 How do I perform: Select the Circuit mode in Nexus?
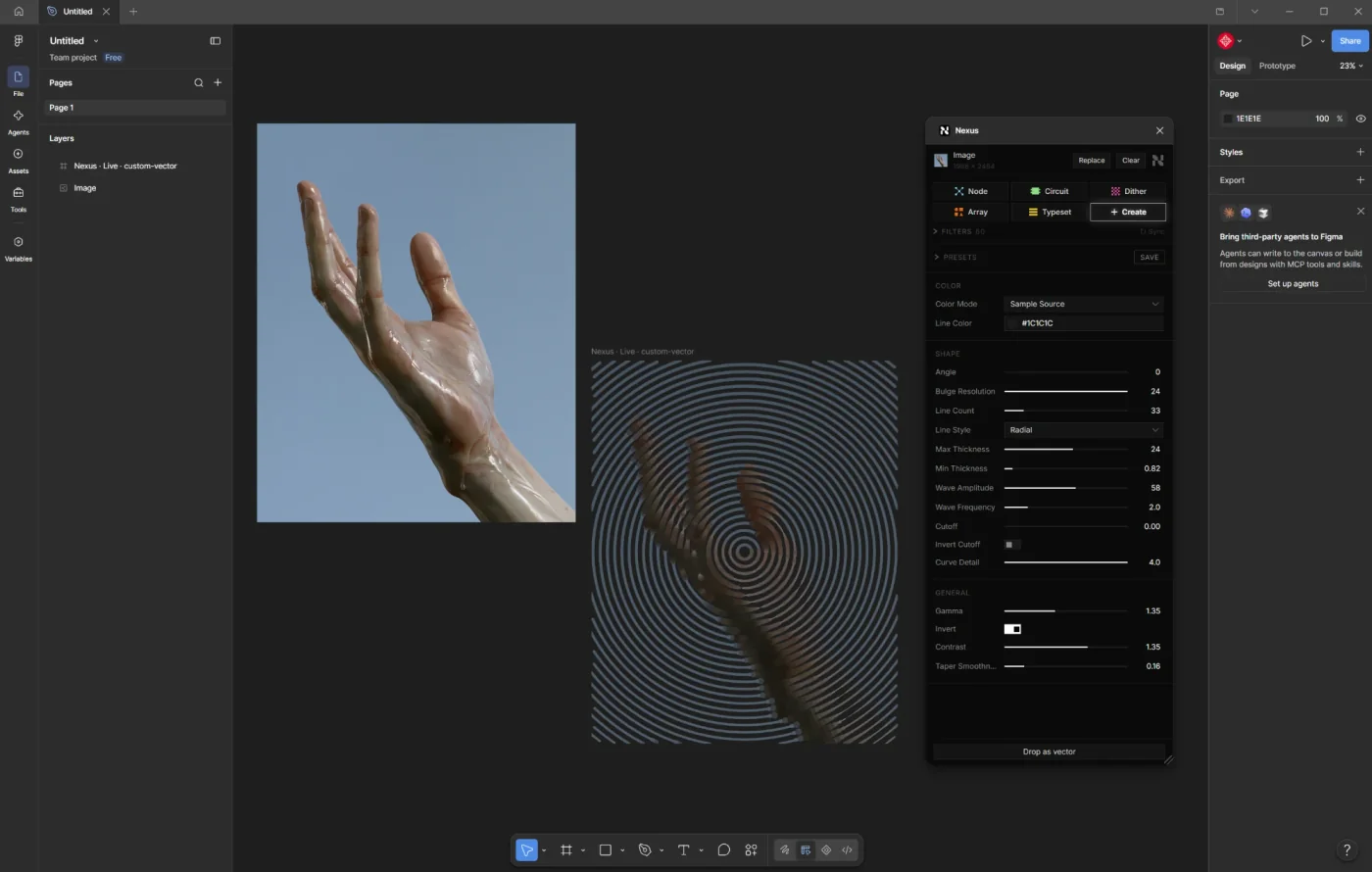[1049, 191]
